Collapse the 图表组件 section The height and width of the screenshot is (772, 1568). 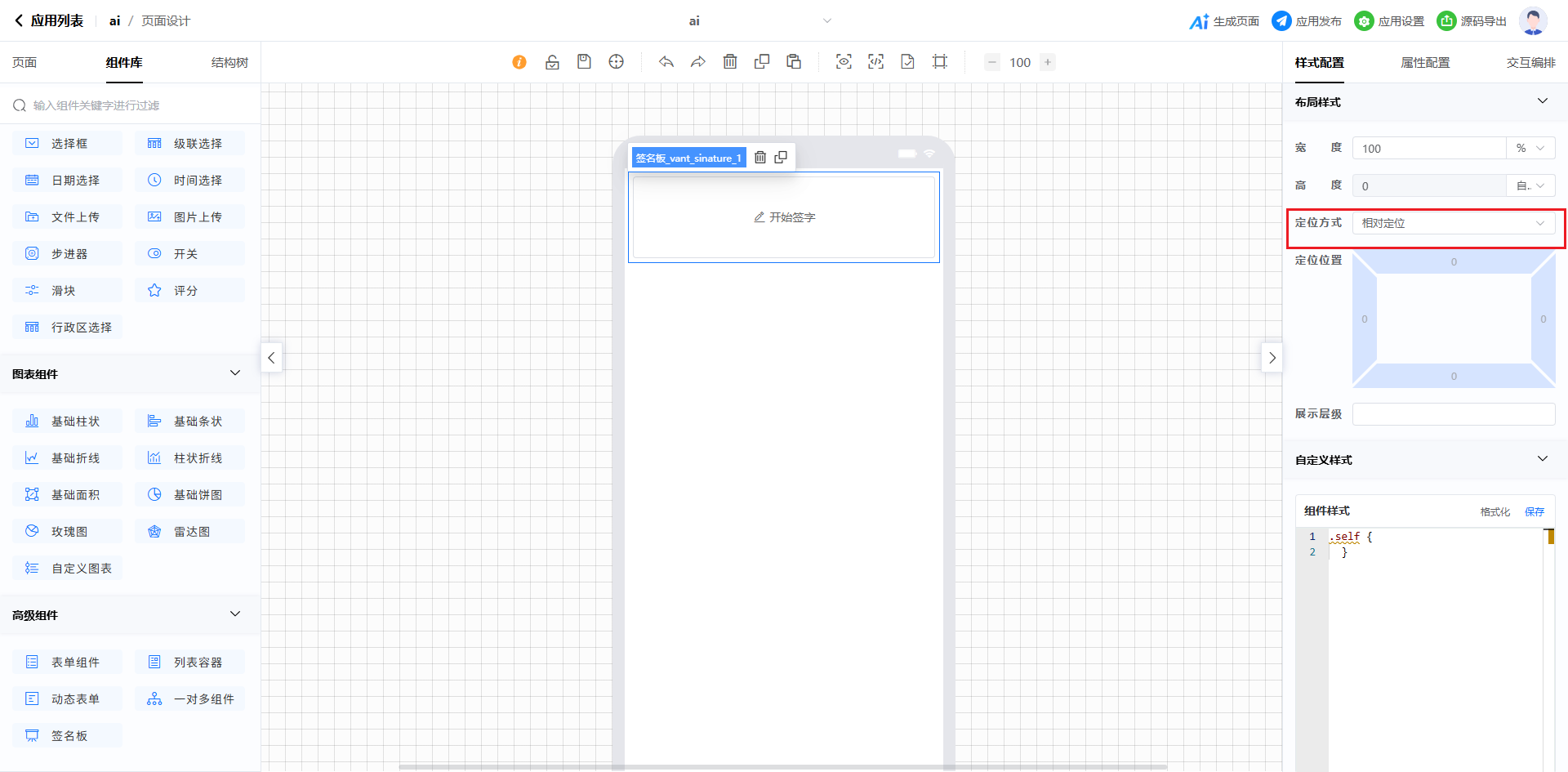(x=235, y=373)
